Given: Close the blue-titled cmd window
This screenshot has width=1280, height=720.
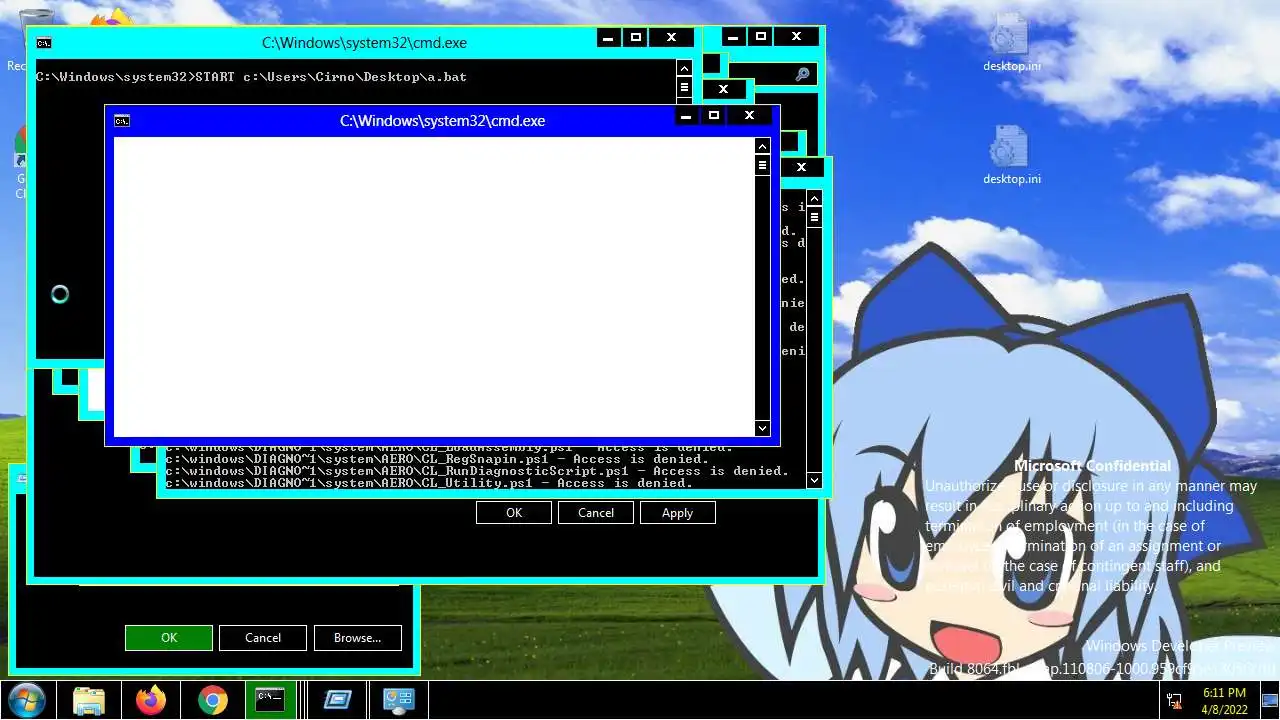Looking at the screenshot, I should coord(749,116).
